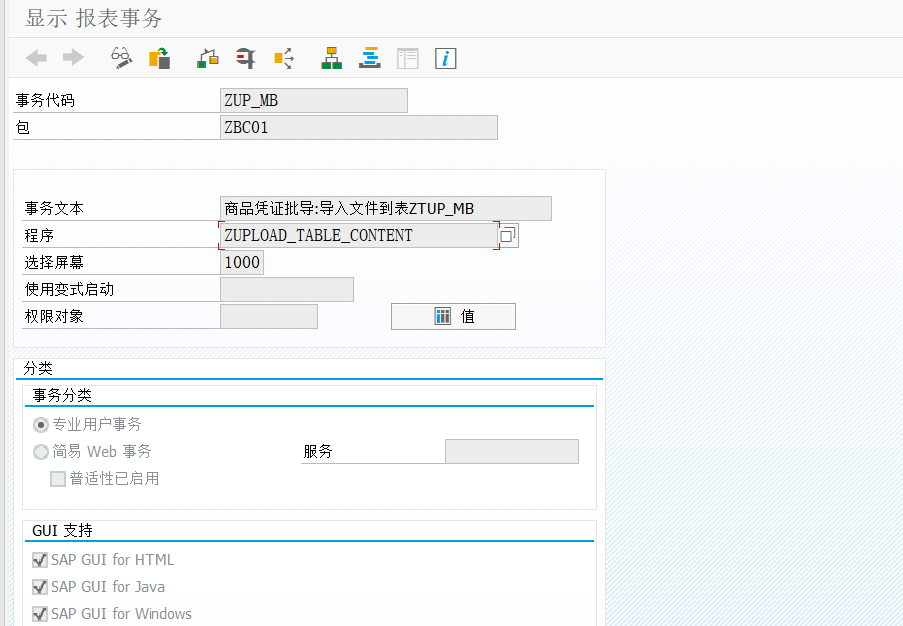
Task: Toggle SAP GUI for Java checkbox
Action: pos(40,587)
